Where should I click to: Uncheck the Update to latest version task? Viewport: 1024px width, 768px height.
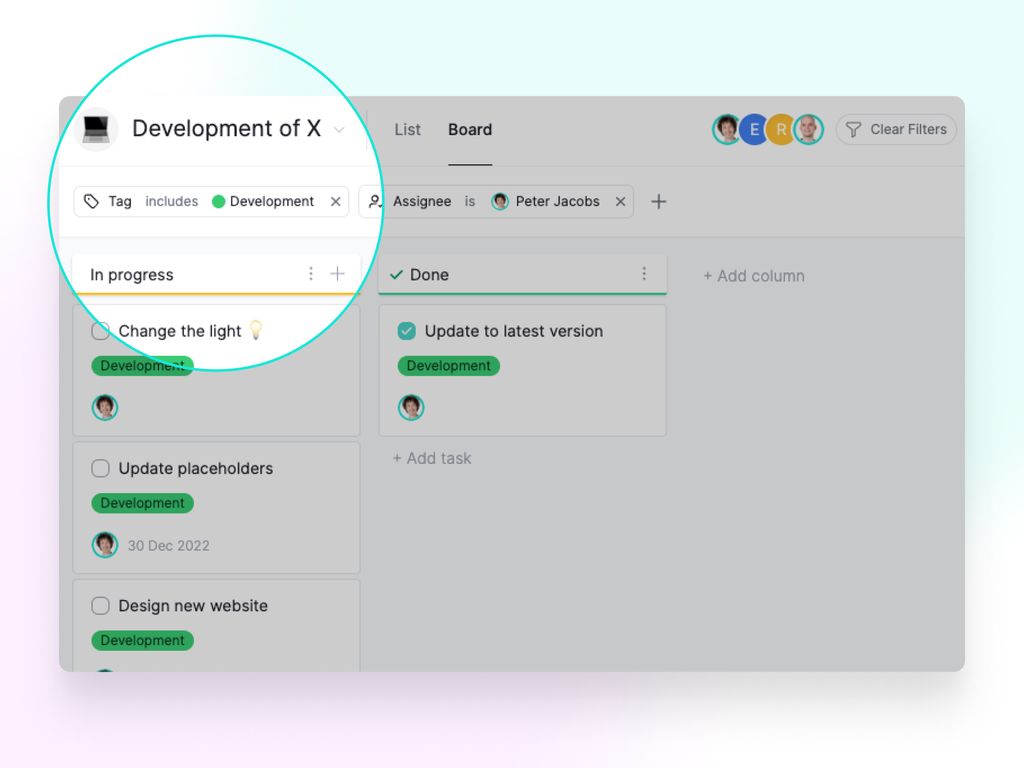coord(407,331)
